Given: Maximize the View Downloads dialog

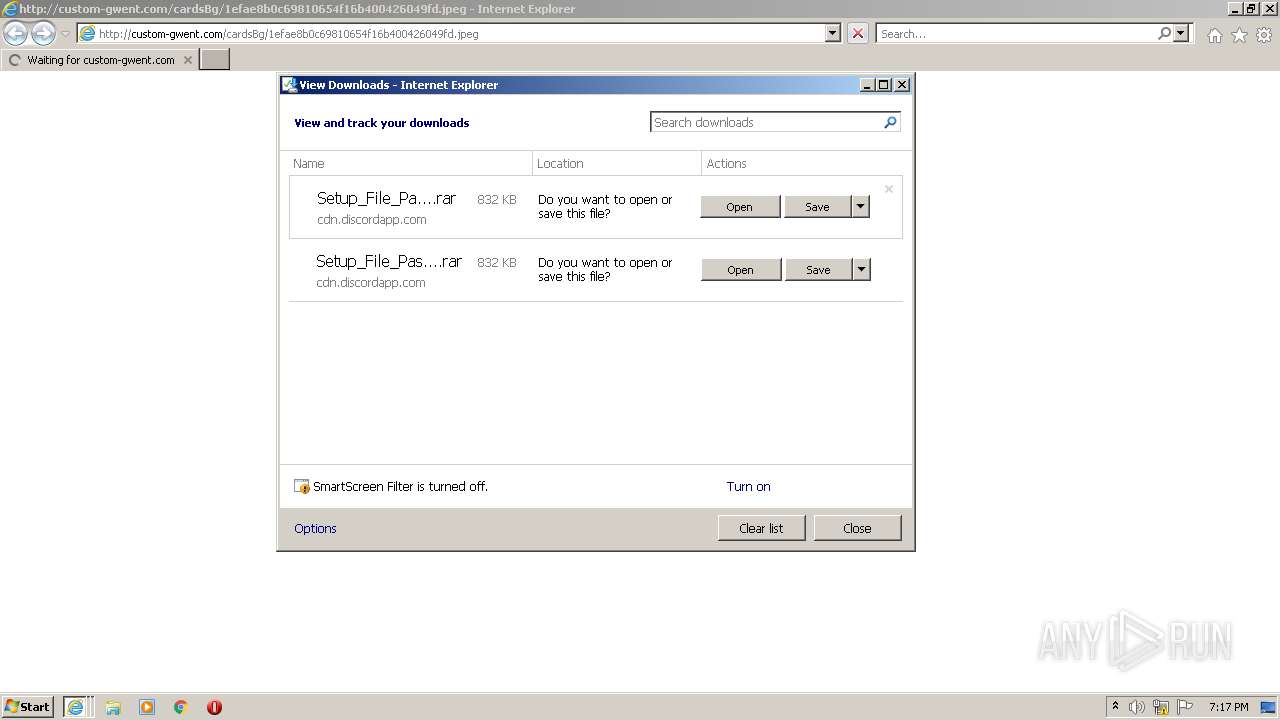Looking at the screenshot, I should tap(883, 85).
